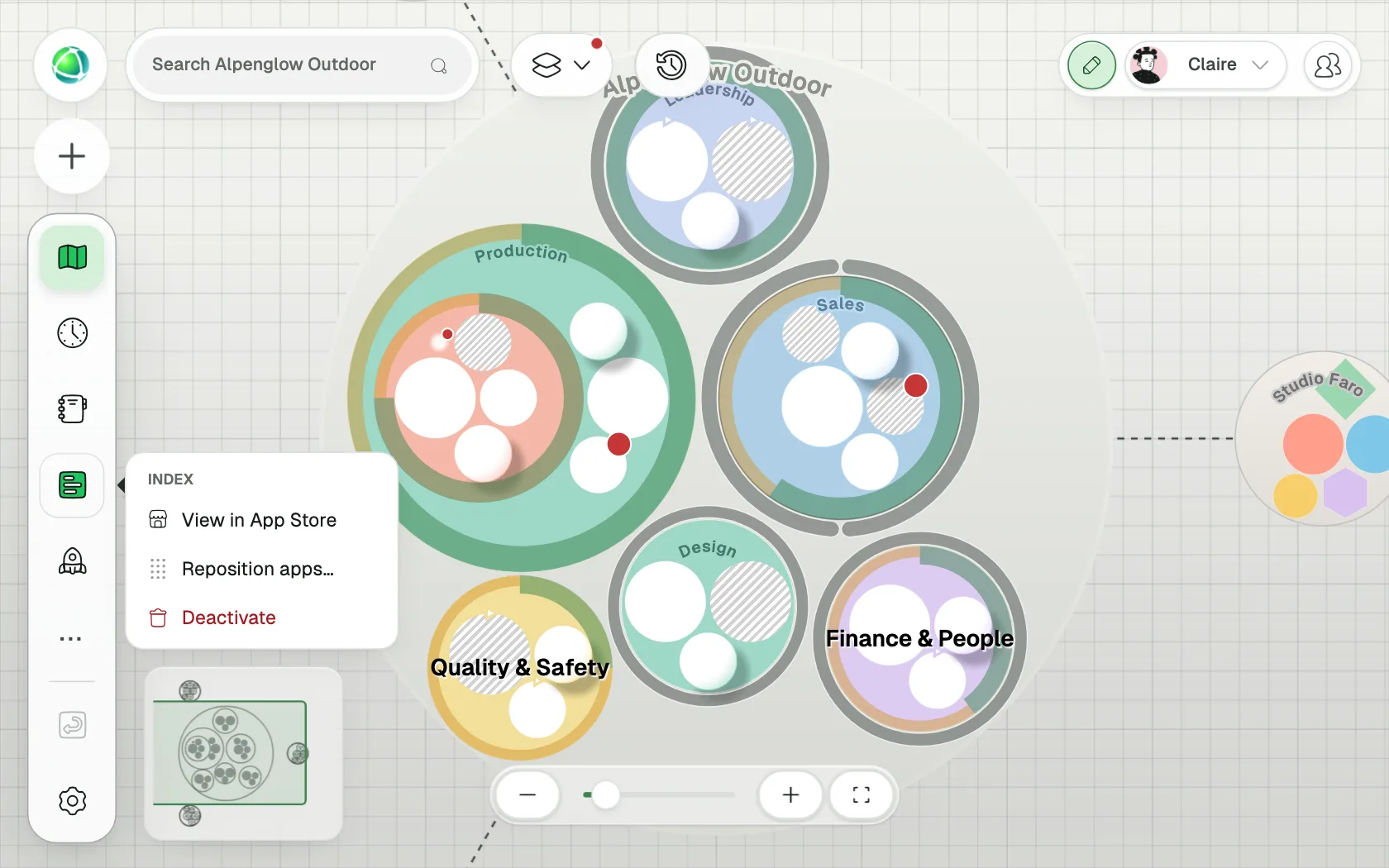Open the map view icon in sidebar
This screenshot has height=868, width=1389.
point(73,257)
